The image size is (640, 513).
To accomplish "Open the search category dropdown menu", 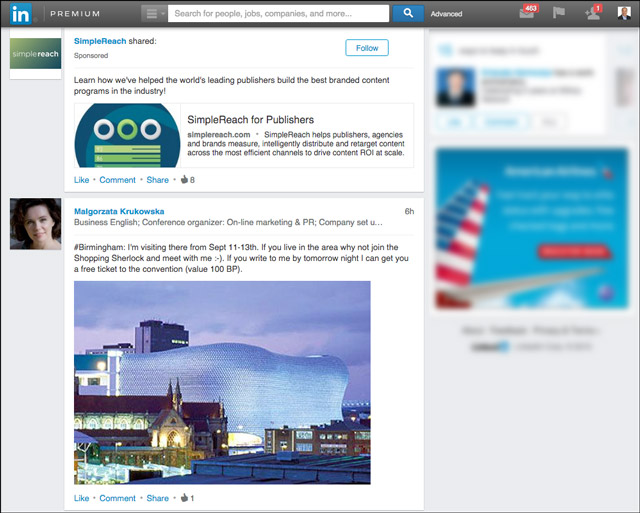I will [x=154, y=13].
